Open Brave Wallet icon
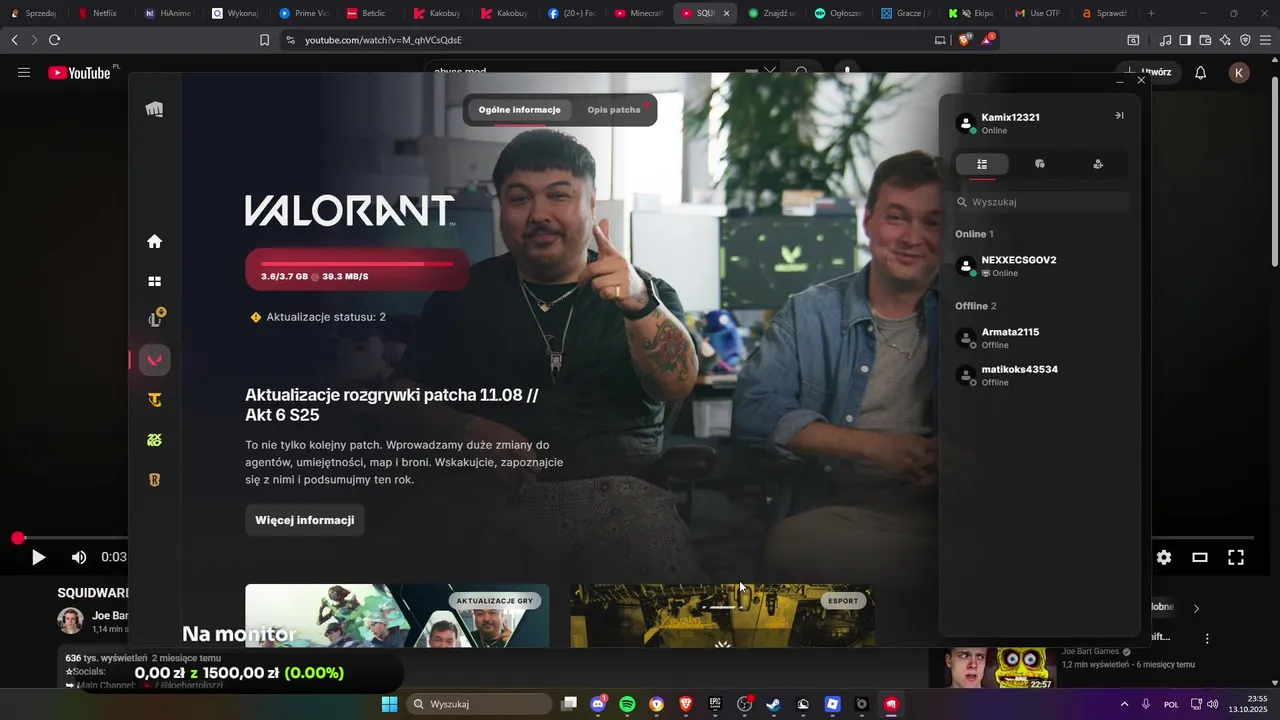Viewport: 1280px width, 720px height. click(1205, 40)
